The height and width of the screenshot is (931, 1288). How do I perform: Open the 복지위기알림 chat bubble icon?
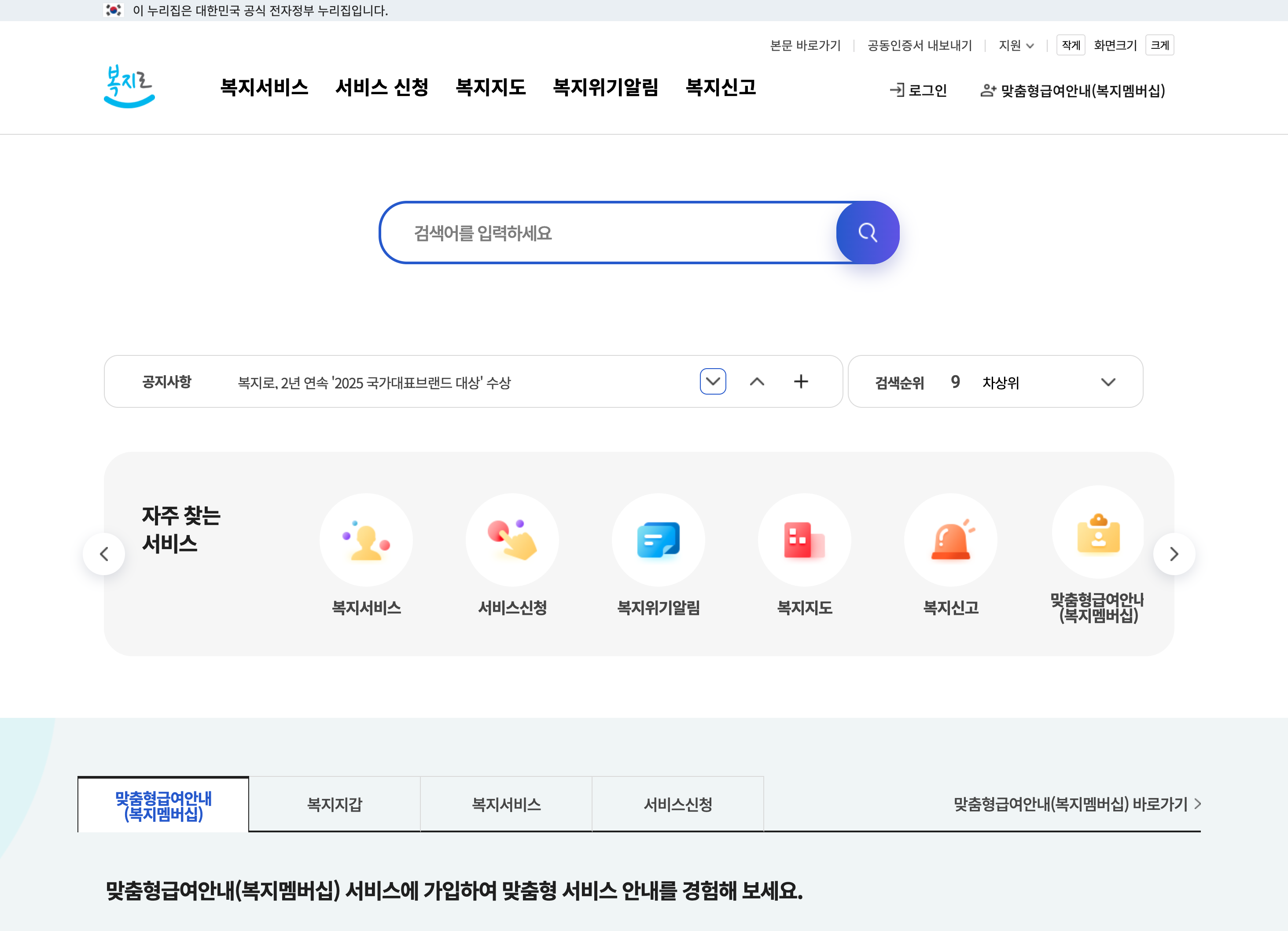click(658, 540)
